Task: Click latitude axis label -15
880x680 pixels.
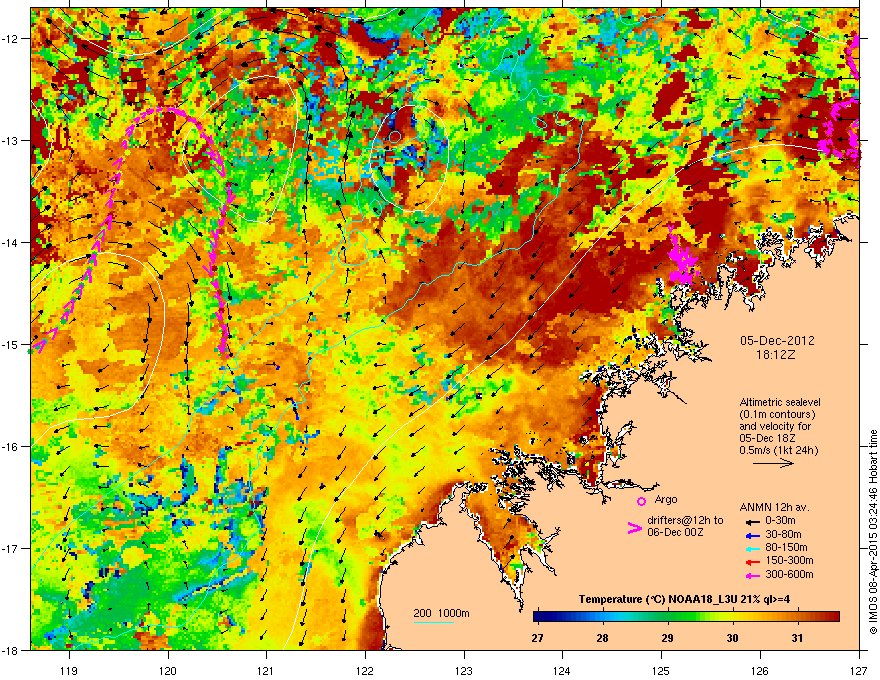Action: click(x=11, y=344)
